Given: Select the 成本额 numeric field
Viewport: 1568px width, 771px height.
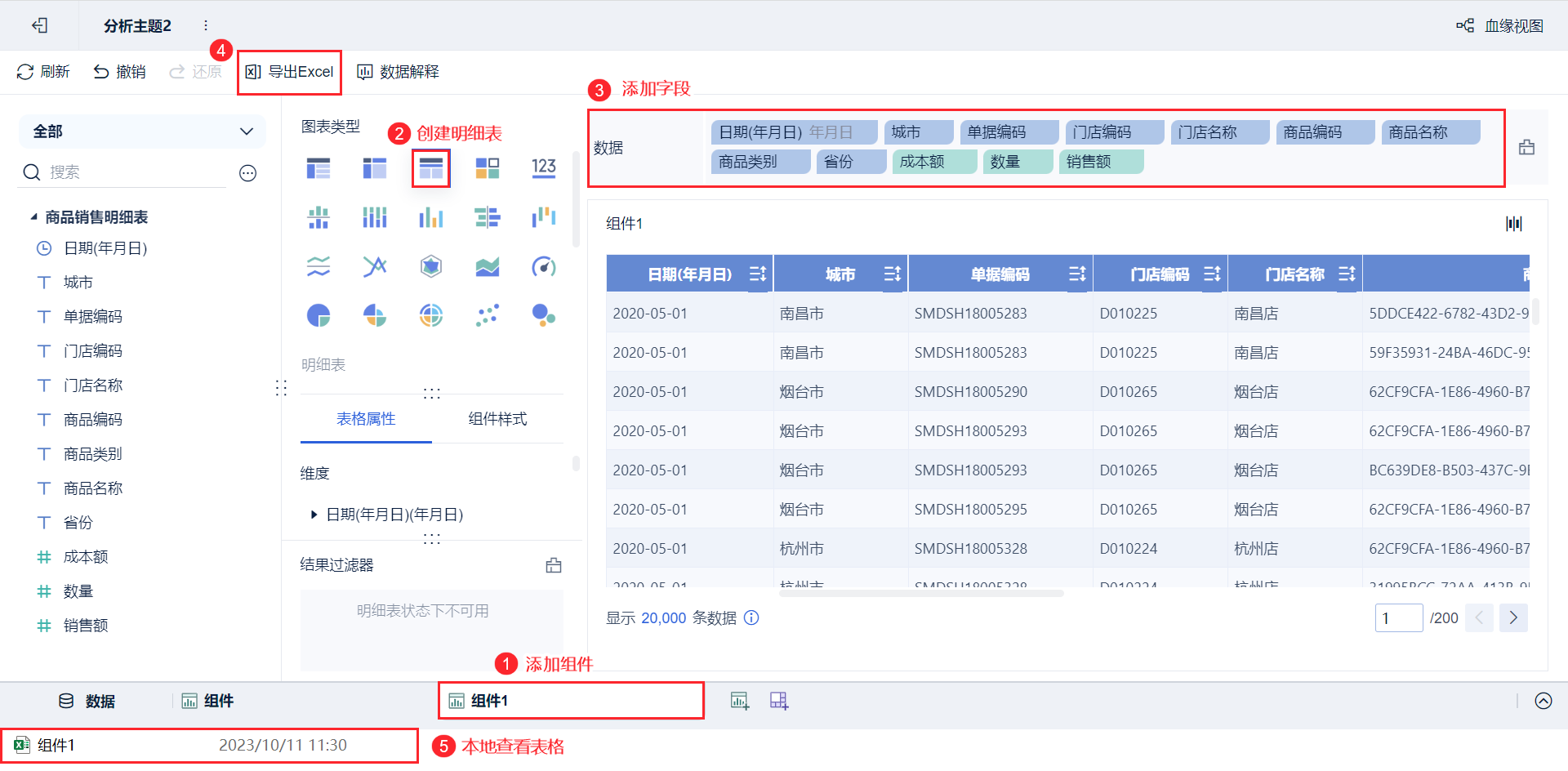Looking at the screenshot, I should pyautogui.click(x=86, y=557).
